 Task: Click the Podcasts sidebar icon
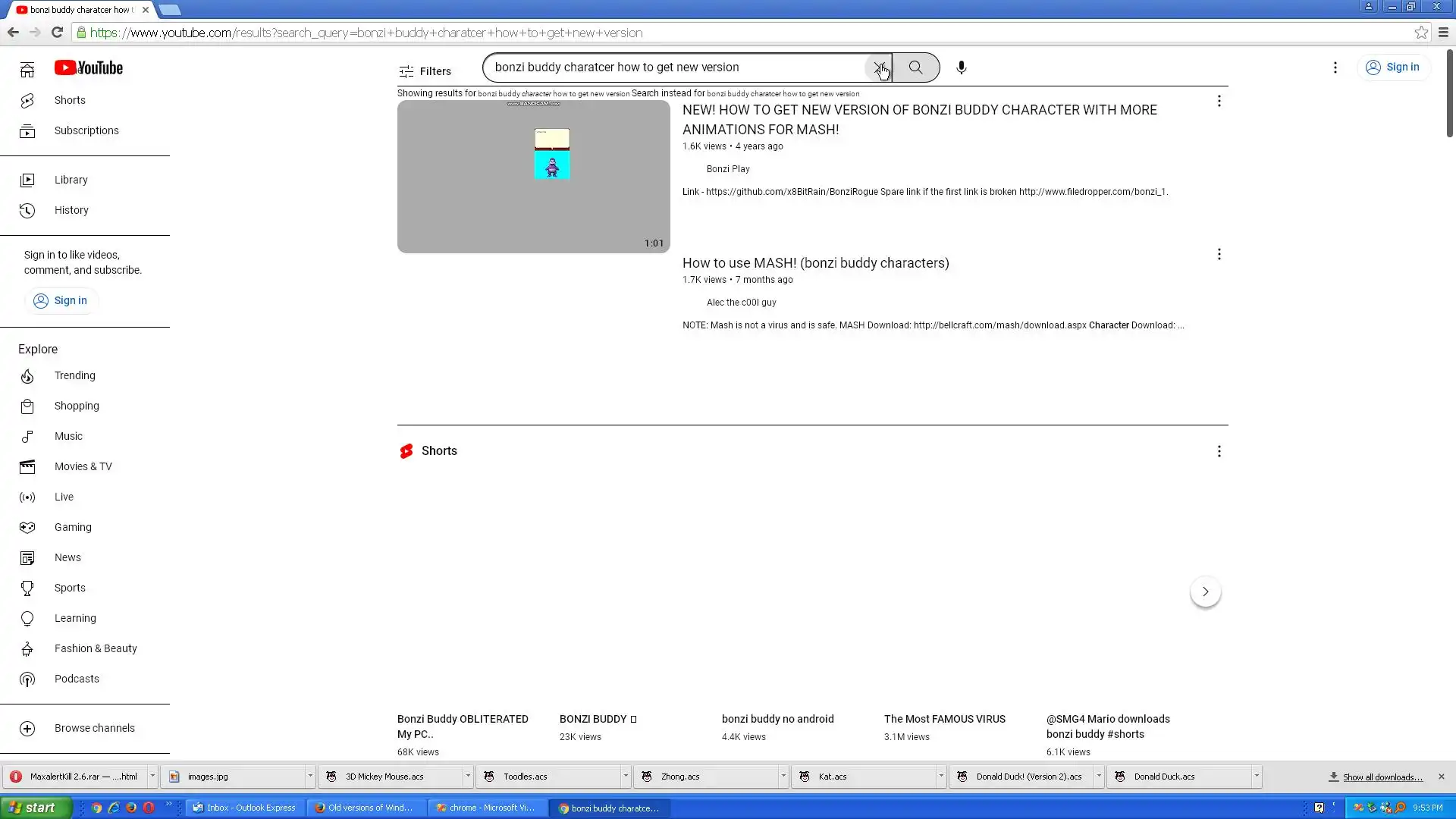pyautogui.click(x=27, y=679)
